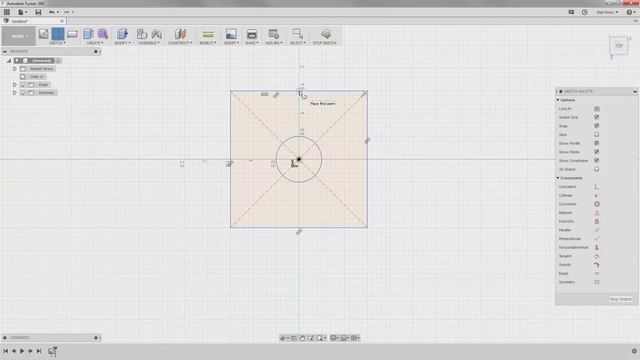The width and height of the screenshot is (640, 360).
Task: Open the MAKE dropdown menu
Action: point(251,43)
